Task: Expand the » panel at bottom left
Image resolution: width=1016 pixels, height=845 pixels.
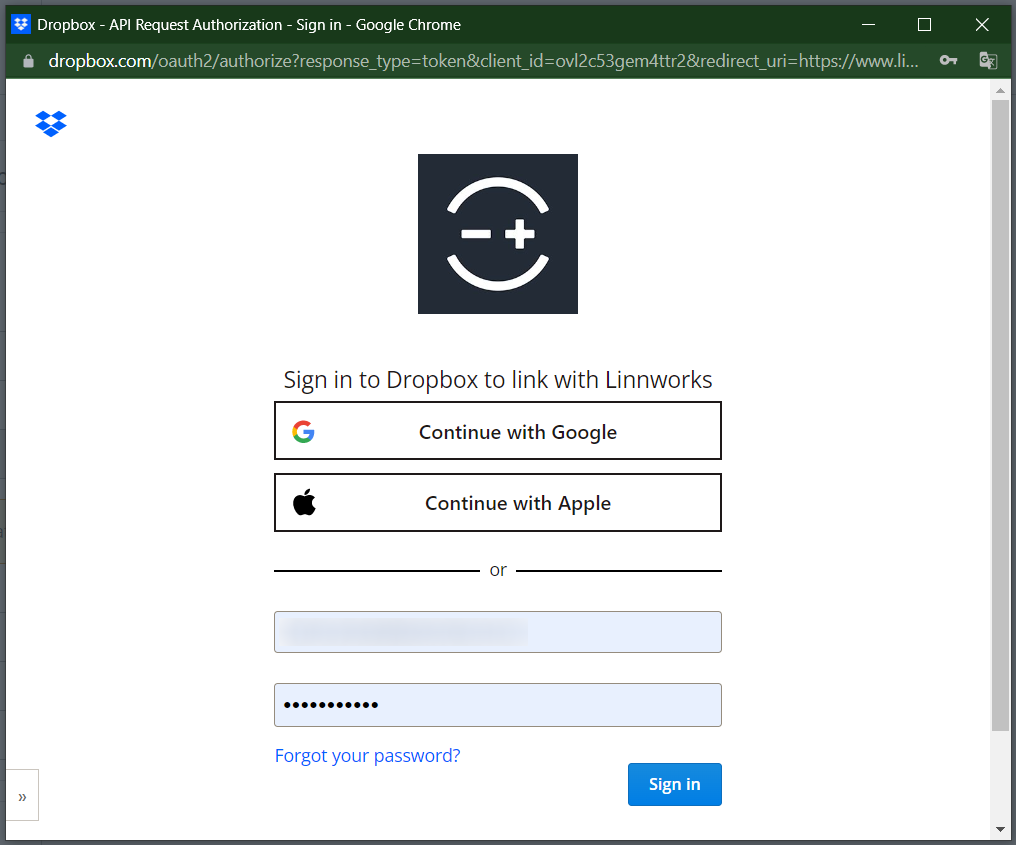Action: (x=22, y=796)
